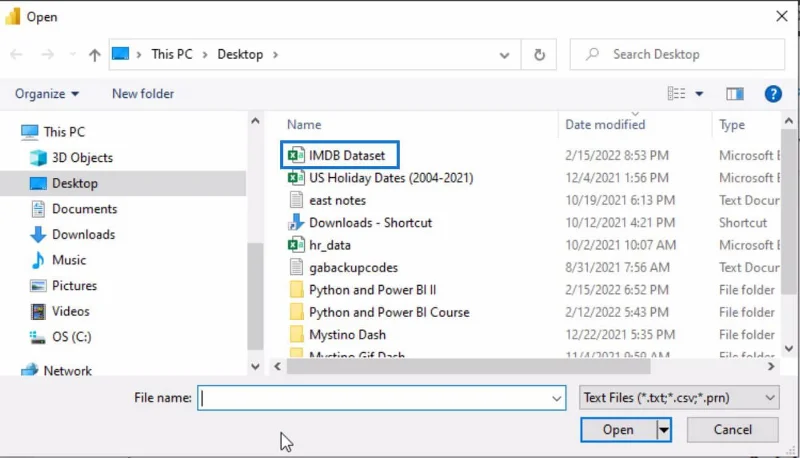Open Help with the question mark icon
800x458 pixels.
(773, 94)
